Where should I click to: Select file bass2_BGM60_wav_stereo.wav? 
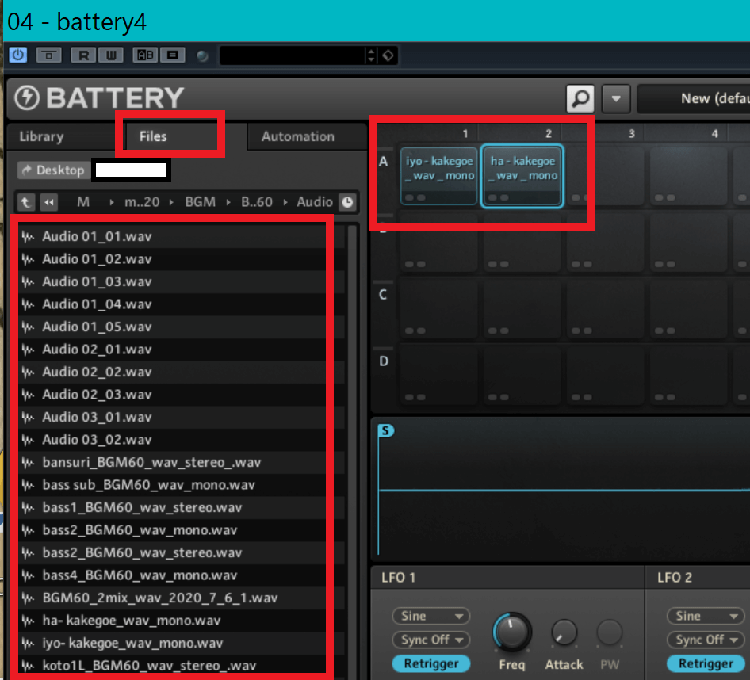pyautogui.click(x=182, y=553)
